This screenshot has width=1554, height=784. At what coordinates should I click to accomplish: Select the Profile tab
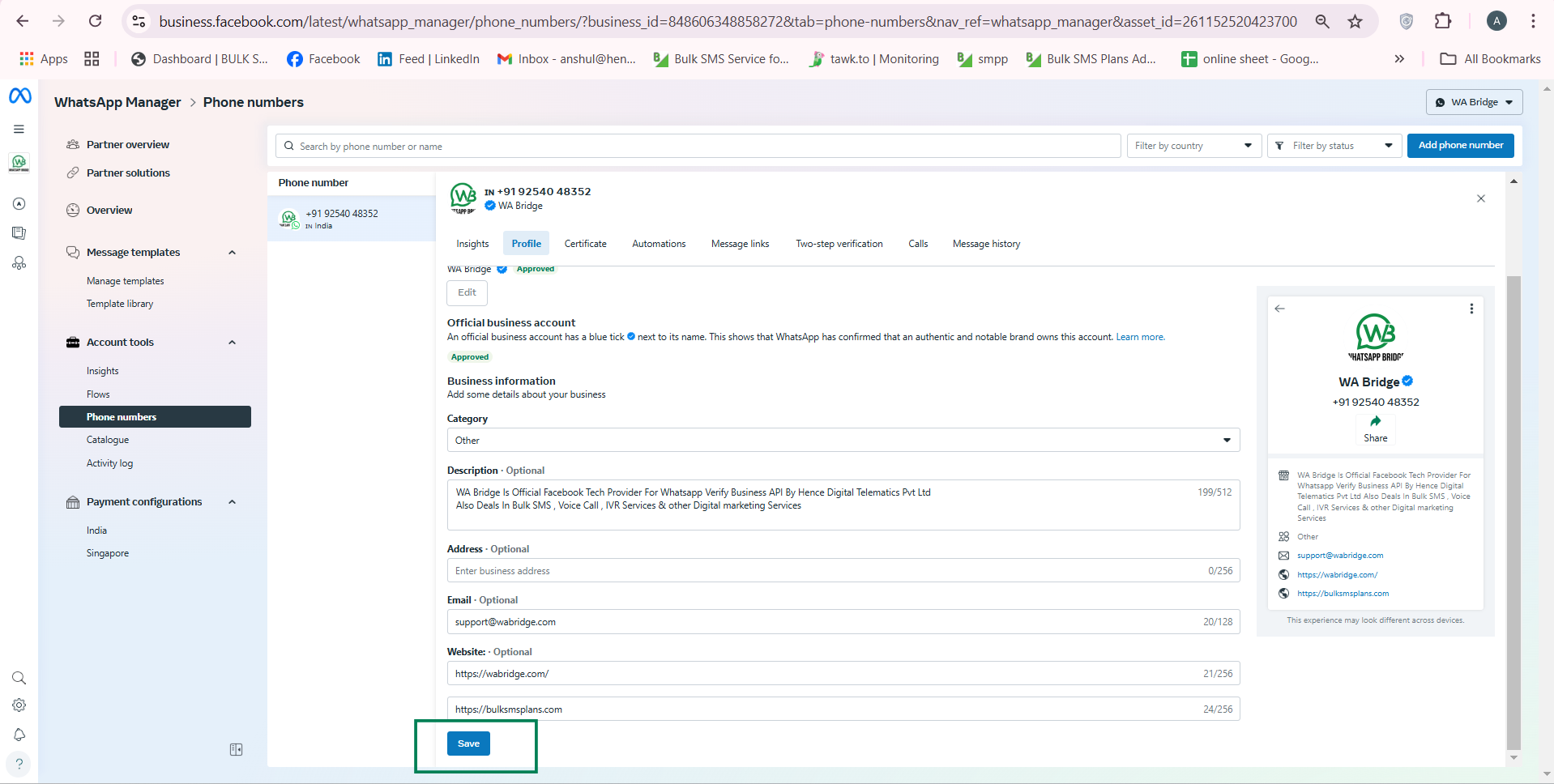pos(526,244)
